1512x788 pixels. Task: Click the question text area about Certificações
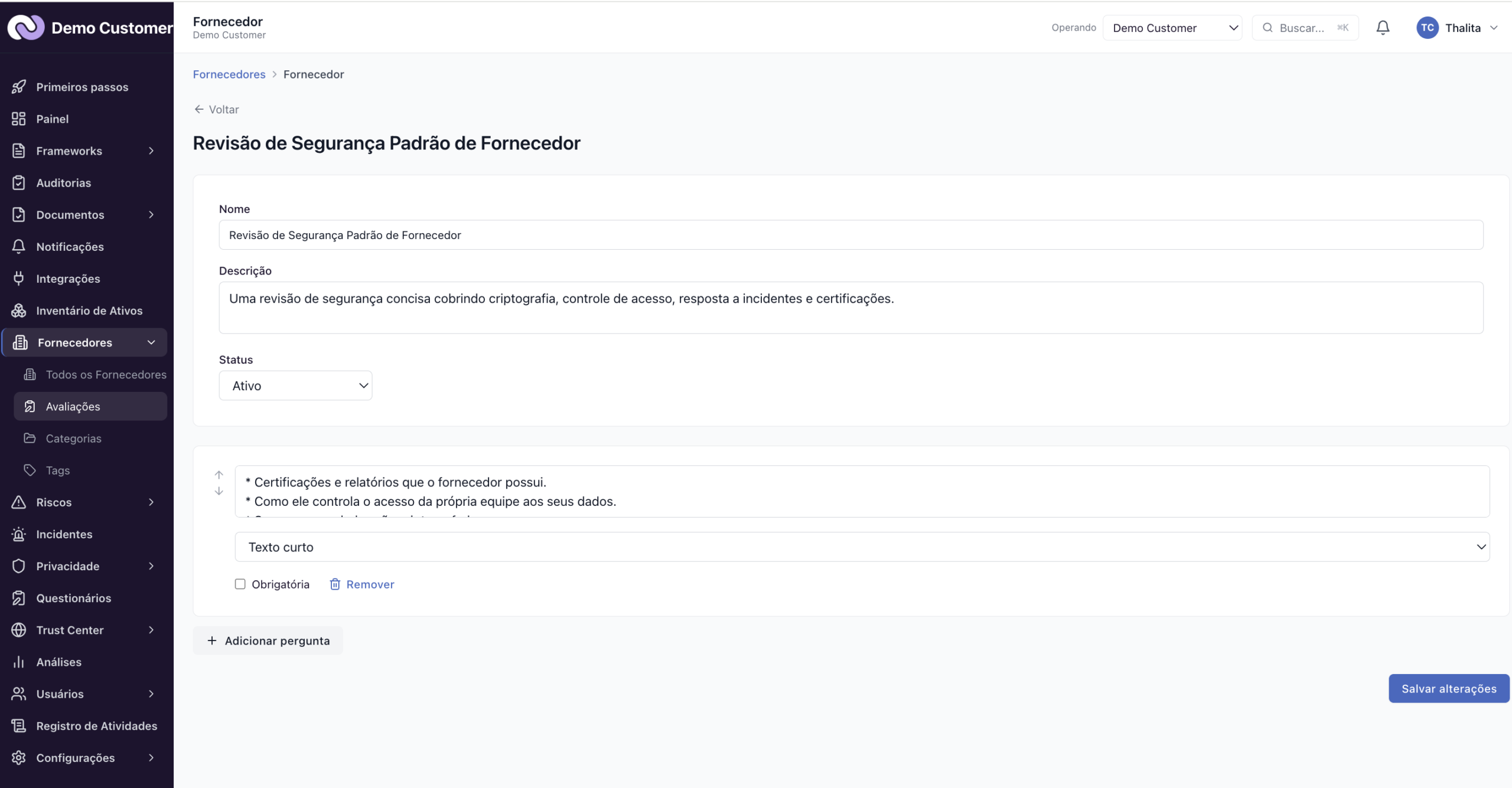point(862,492)
